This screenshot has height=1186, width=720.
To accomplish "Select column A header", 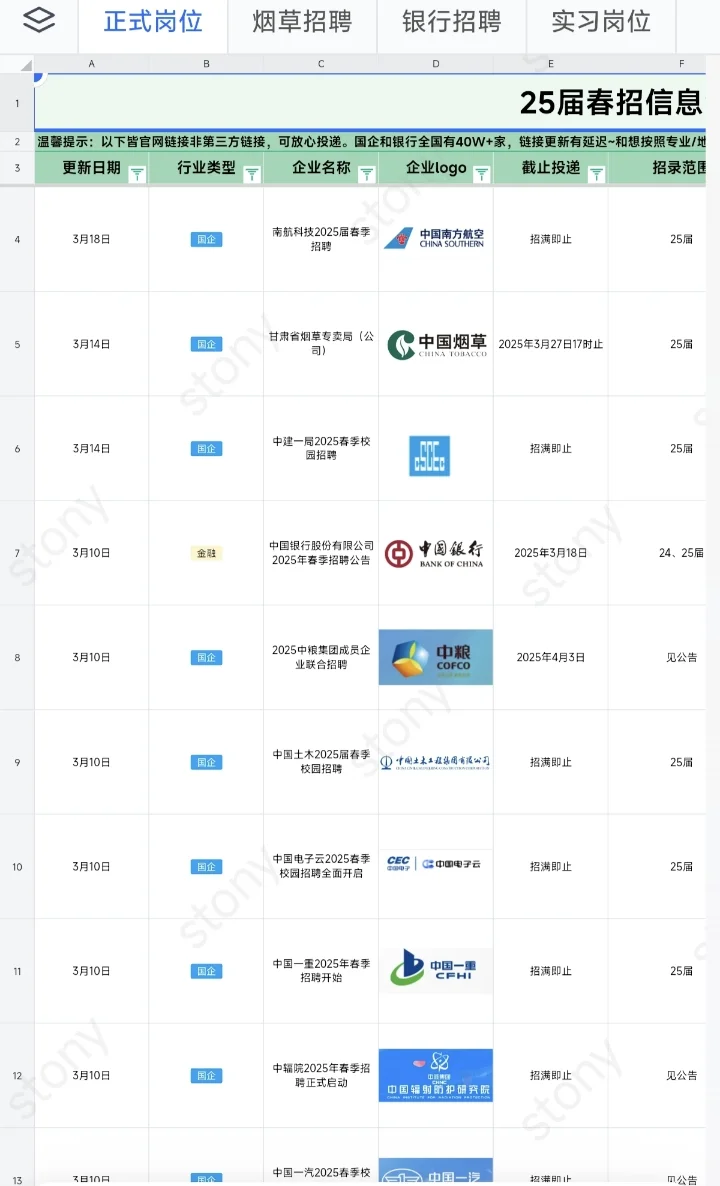I will click(92, 64).
